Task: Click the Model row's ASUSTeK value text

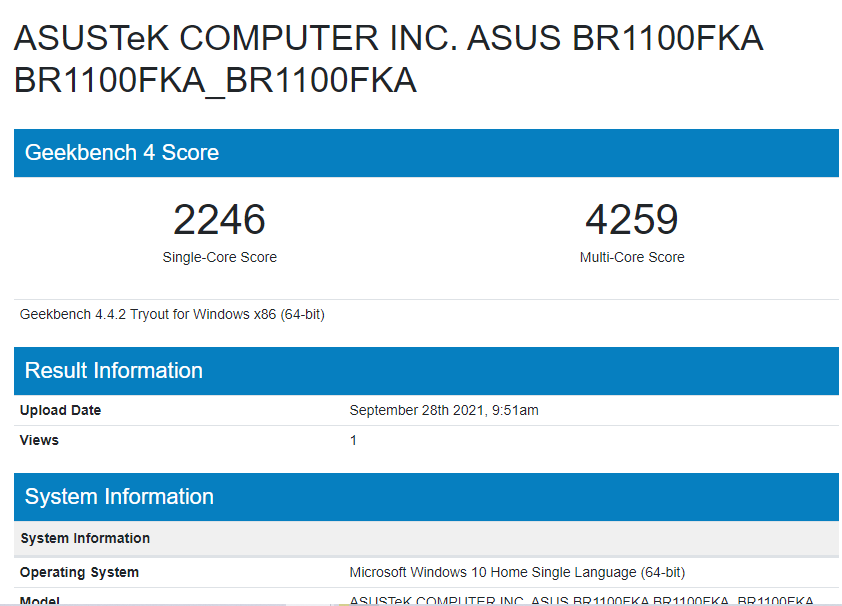Action: pyautogui.click(x=580, y=600)
